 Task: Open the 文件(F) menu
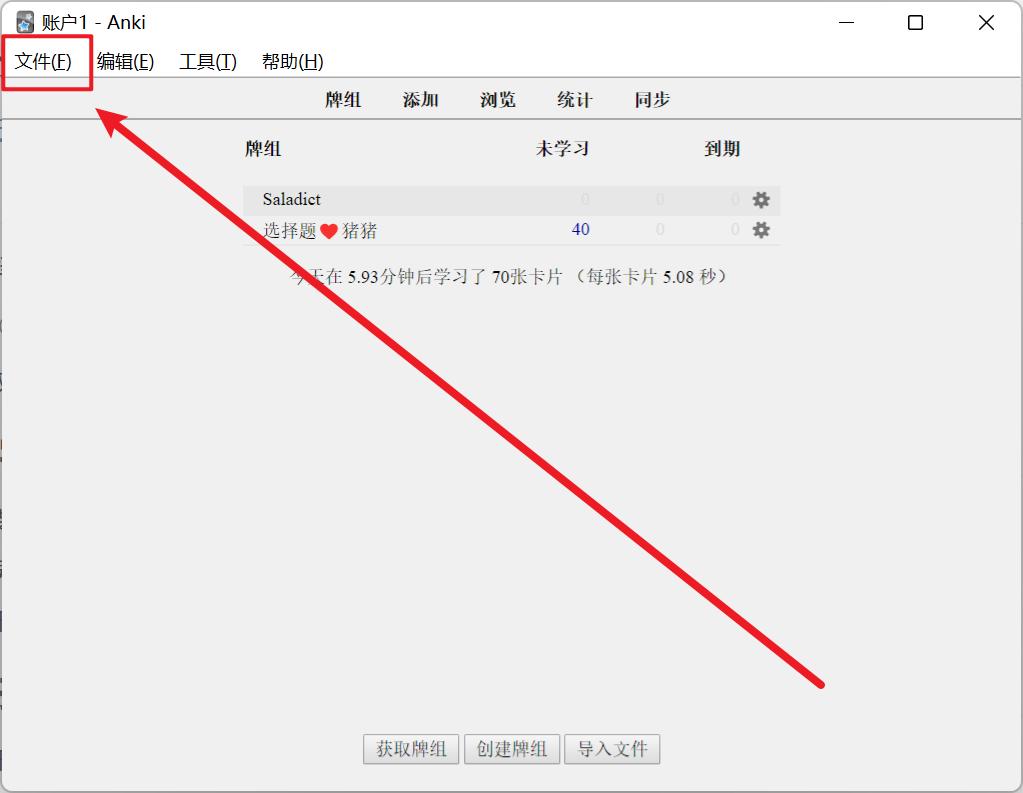tap(44, 62)
